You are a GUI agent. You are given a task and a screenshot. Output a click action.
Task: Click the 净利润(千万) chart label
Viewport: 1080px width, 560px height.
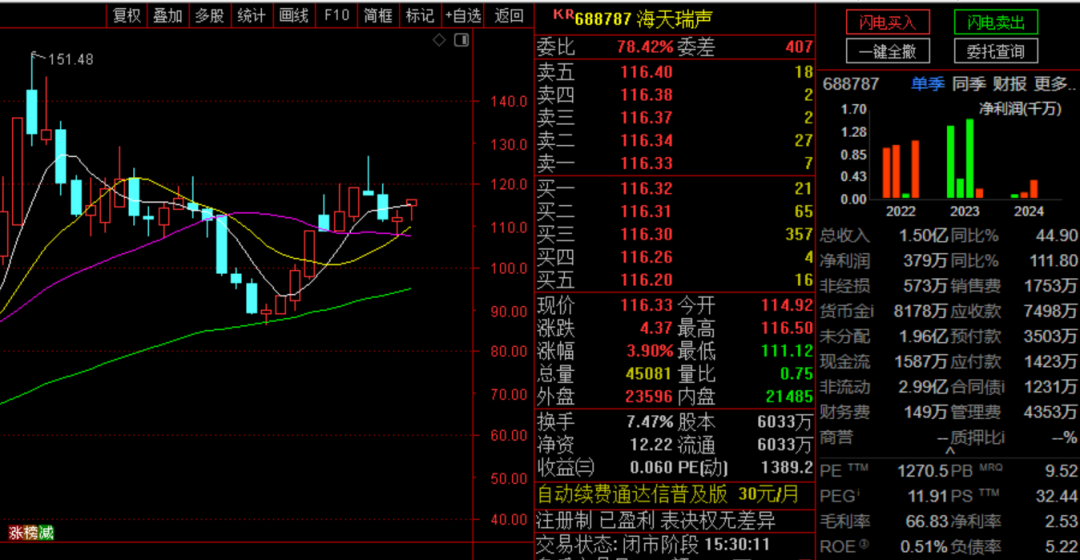point(1020,109)
